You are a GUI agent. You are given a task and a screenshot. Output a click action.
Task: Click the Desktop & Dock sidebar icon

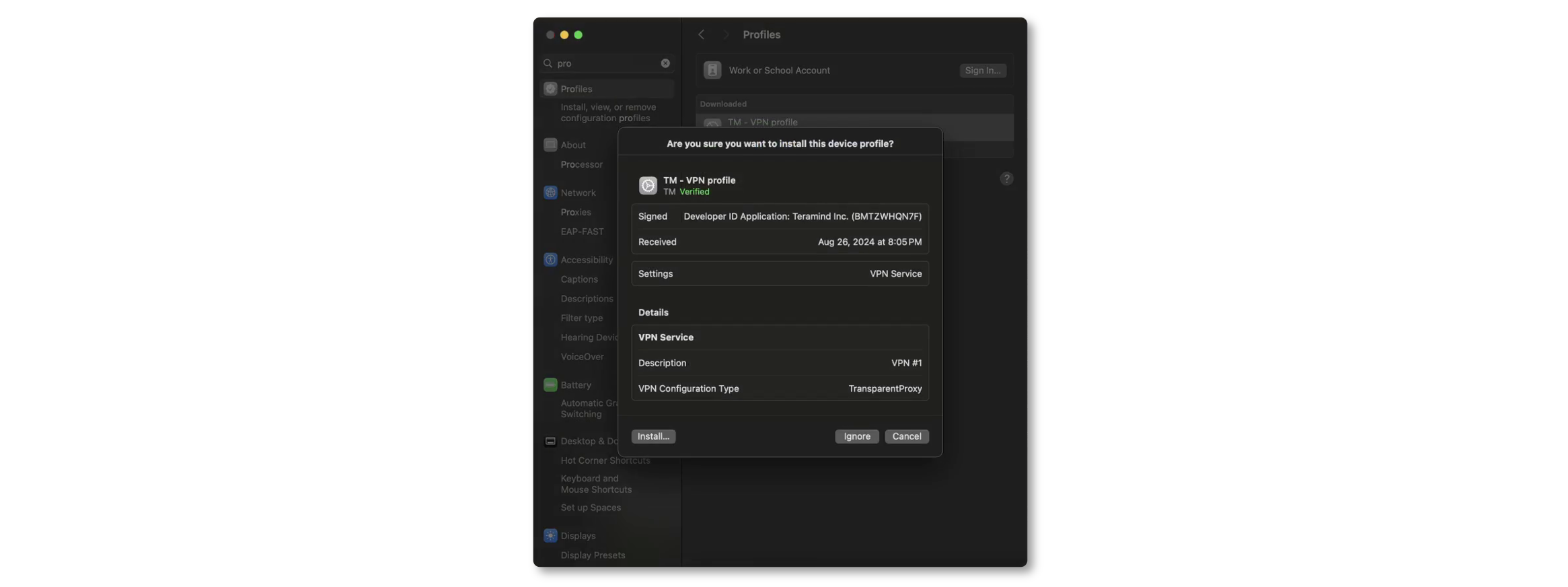click(550, 441)
